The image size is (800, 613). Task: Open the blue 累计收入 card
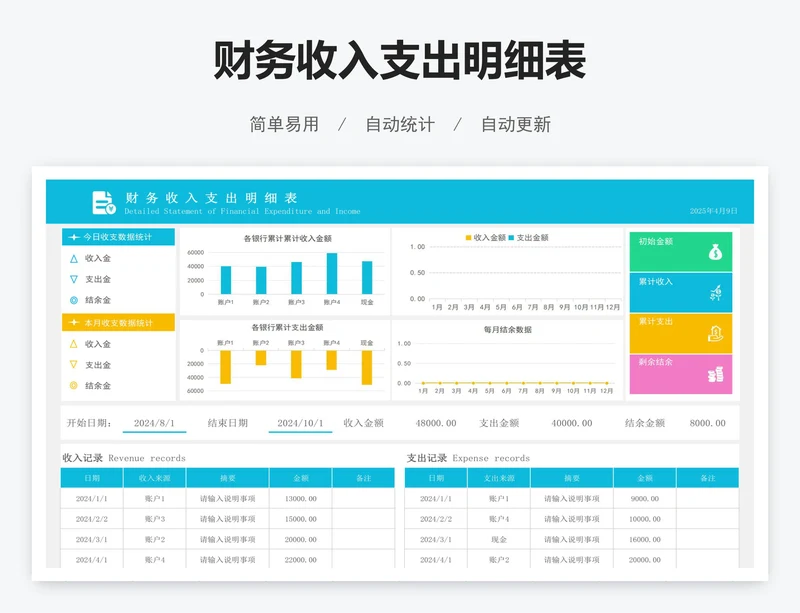tap(681, 292)
